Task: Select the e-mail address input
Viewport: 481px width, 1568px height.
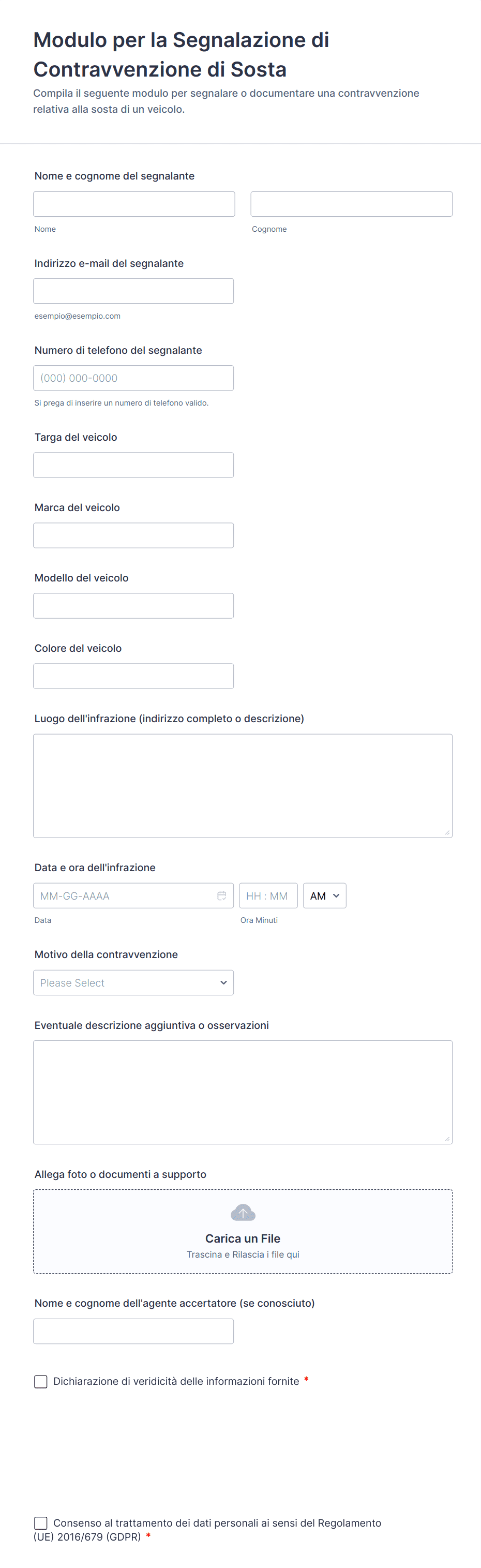Action: coord(133,291)
